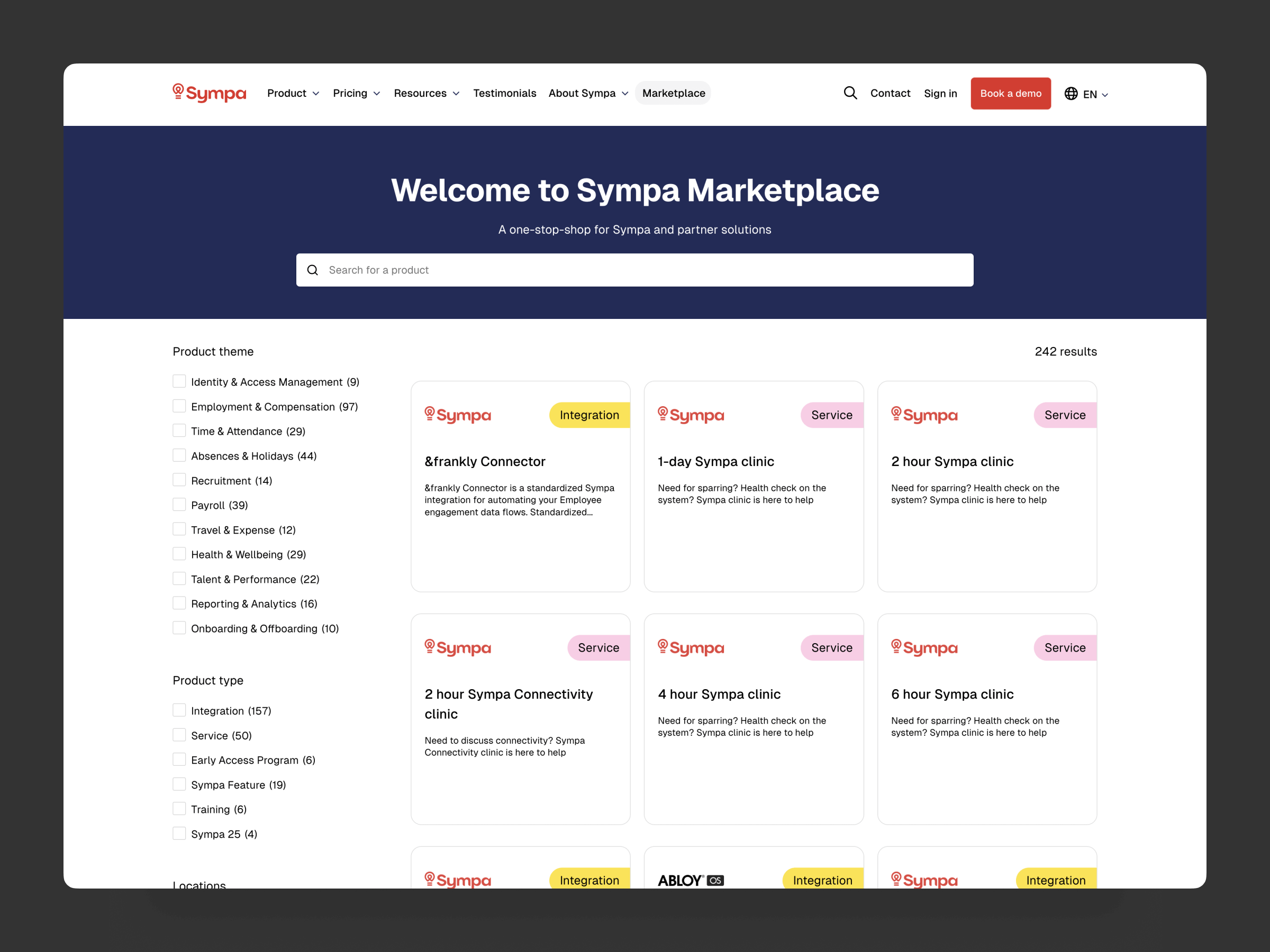1270x952 pixels.
Task: Open the 2 hour Sympa clinic title
Action: click(x=952, y=461)
